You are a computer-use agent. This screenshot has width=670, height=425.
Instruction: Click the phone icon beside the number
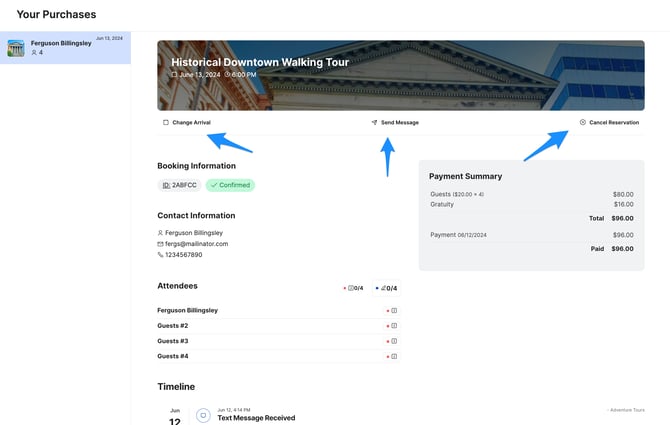(x=160, y=255)
